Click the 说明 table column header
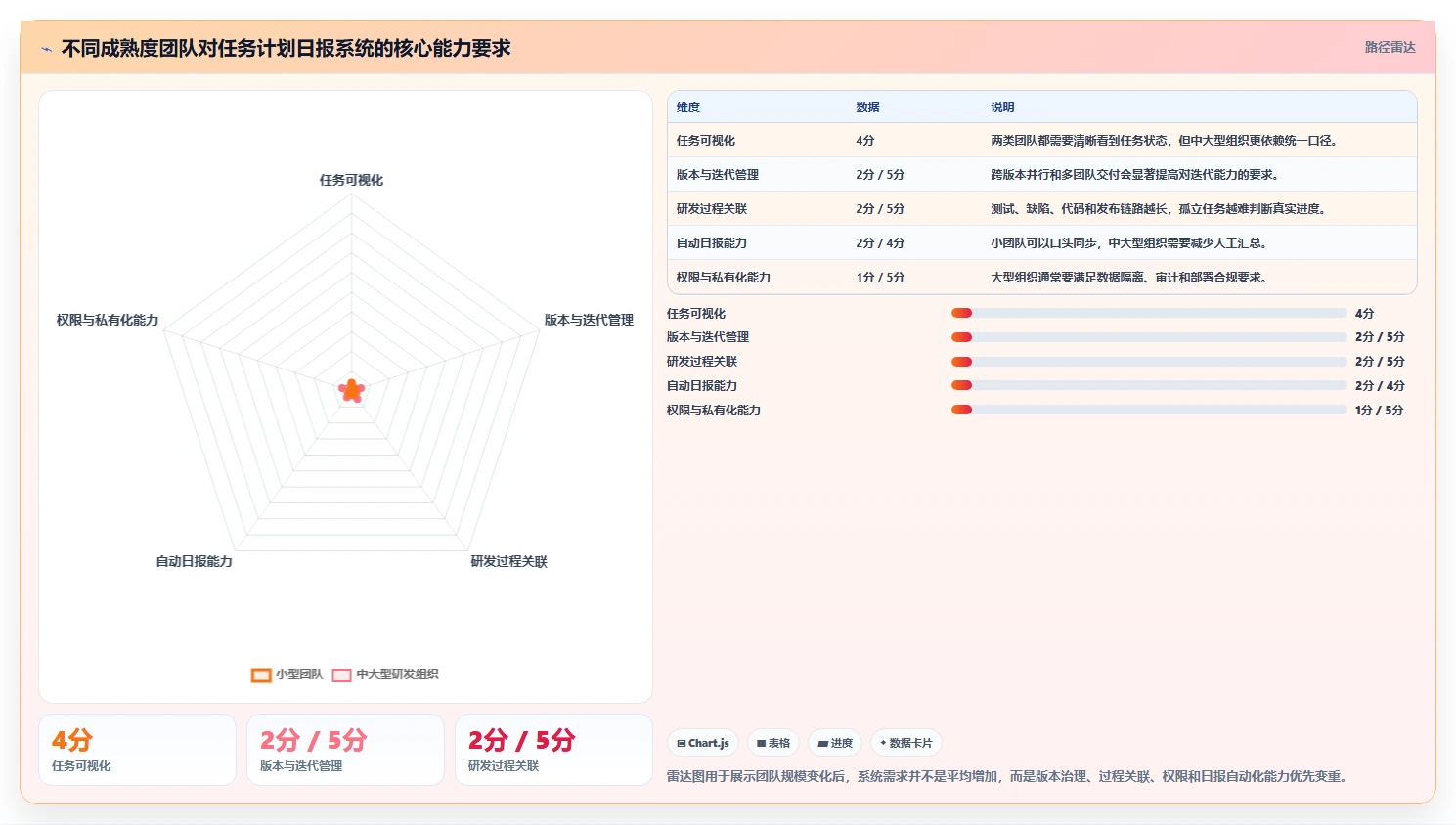Image resolution: width=1456 pixels, height=825 pixels. [x=1002, y=108]
